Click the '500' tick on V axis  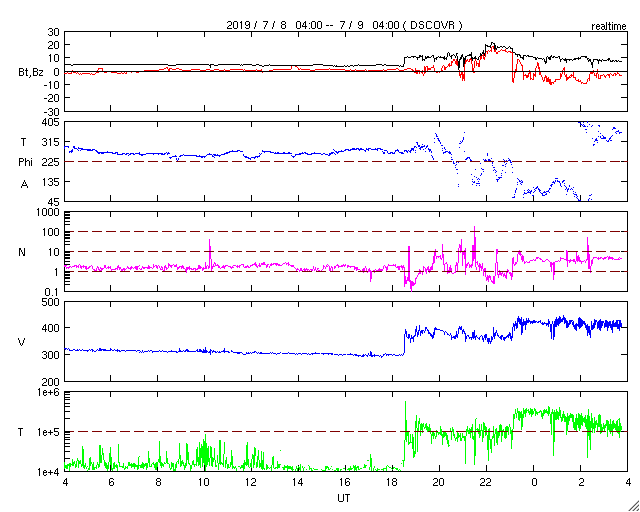point(51,302)
